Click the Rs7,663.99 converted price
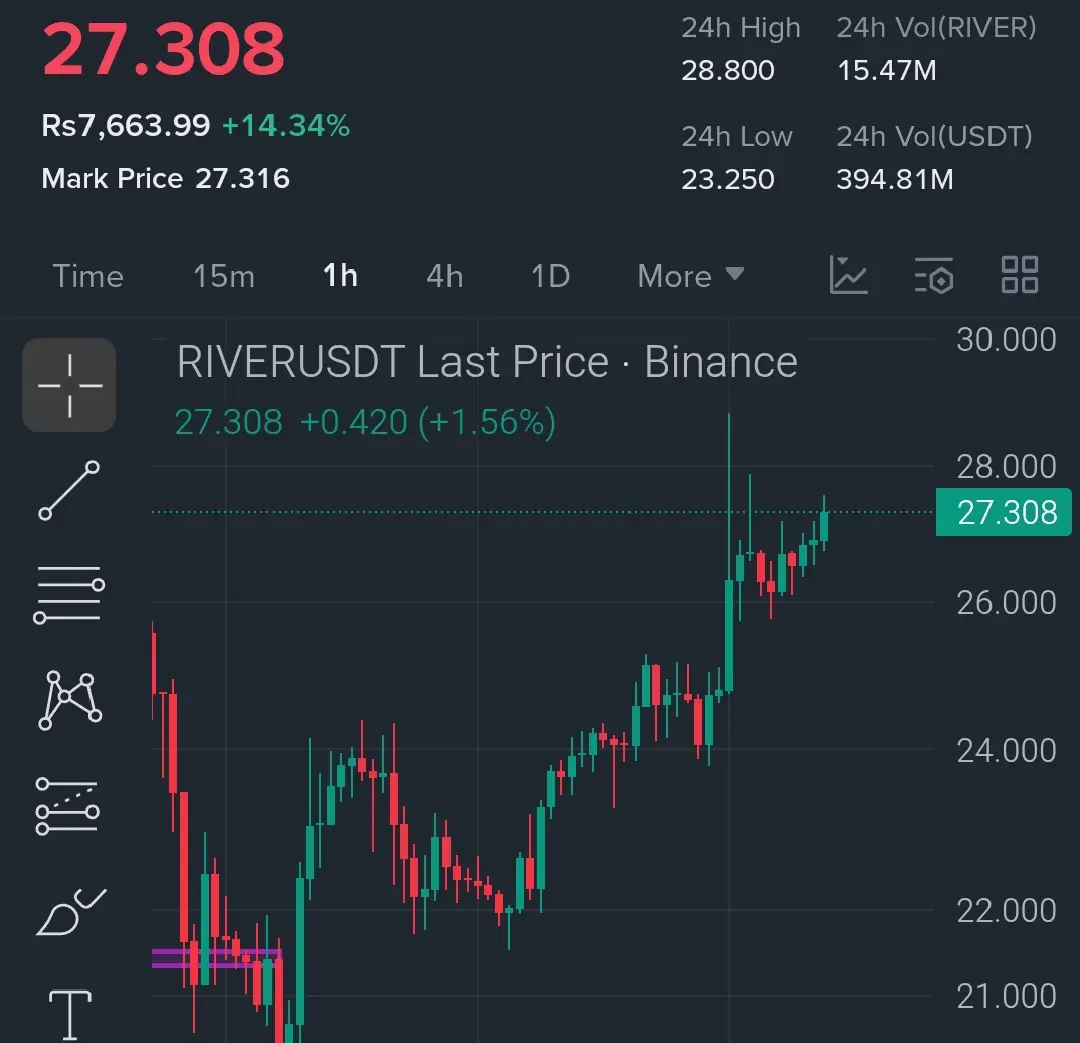 [x=125, y=125]
